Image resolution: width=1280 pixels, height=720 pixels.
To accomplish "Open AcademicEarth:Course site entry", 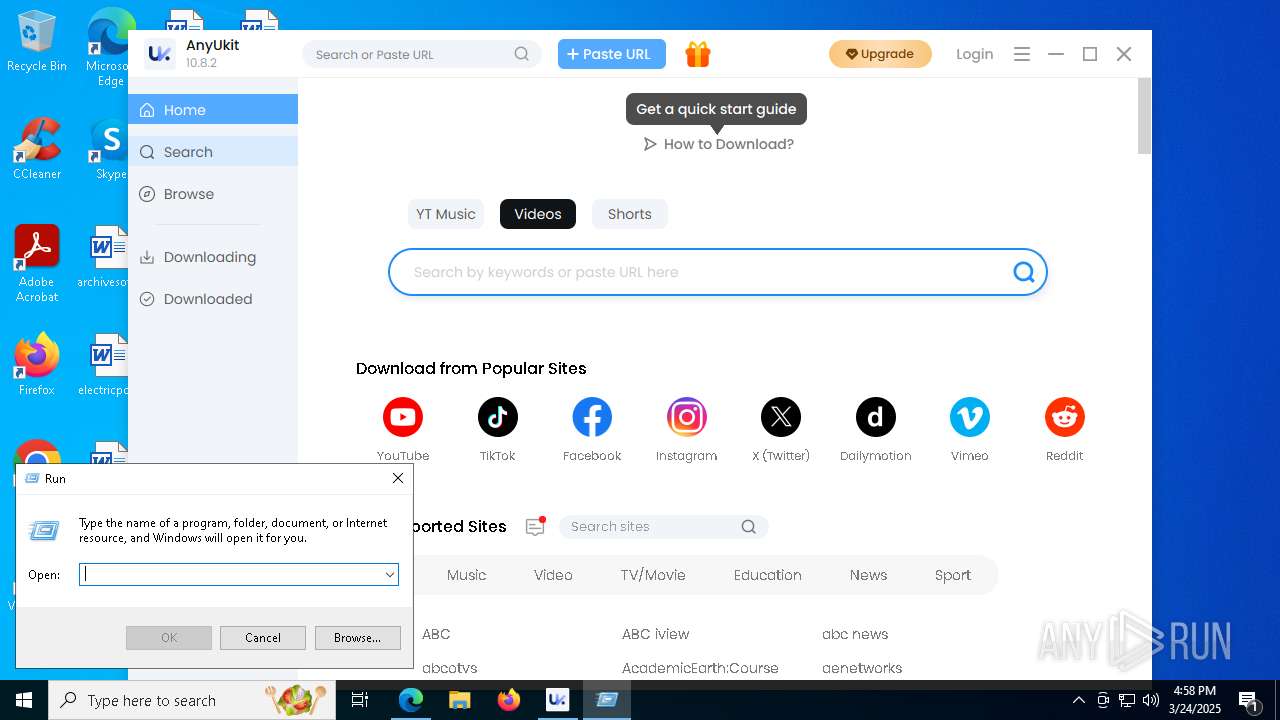I will click(x=700, y=668).
